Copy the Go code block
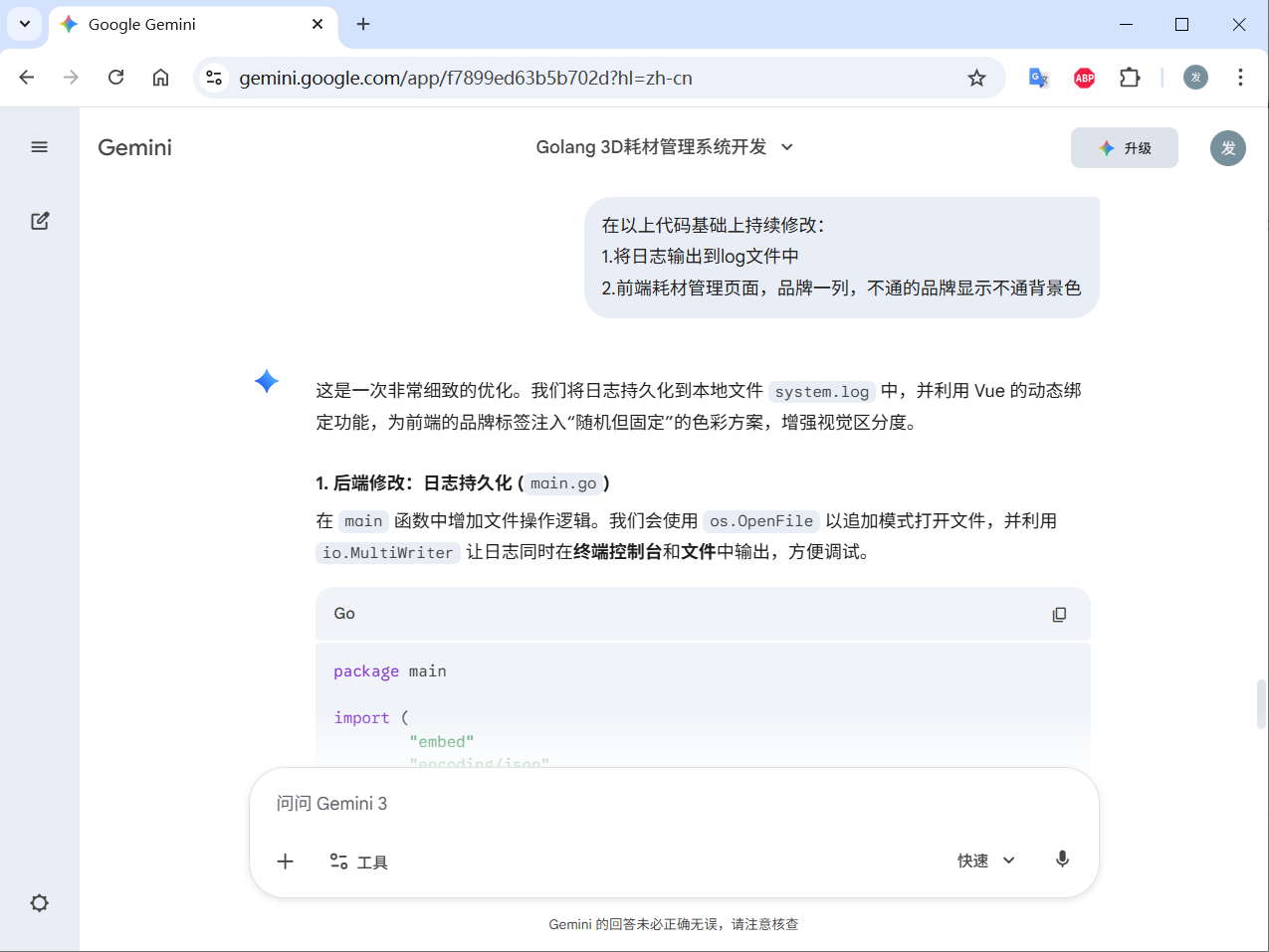The height and width of the screenshot is (952, 1269). point(1059,615)
